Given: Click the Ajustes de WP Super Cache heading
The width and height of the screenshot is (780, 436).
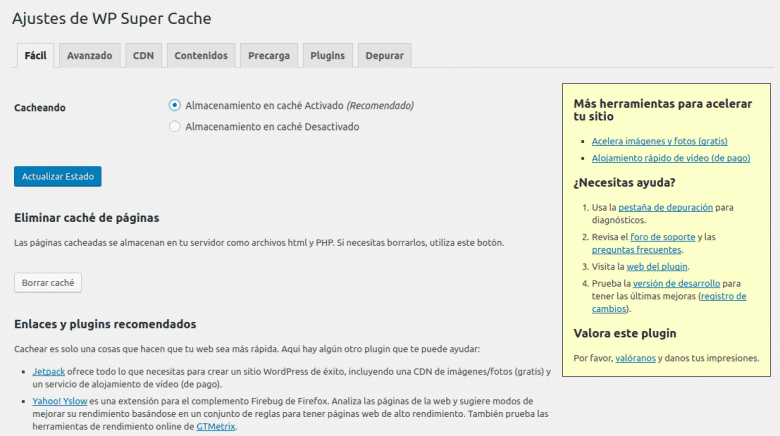Looking at the screenshot, I should [x=111, y=18].
